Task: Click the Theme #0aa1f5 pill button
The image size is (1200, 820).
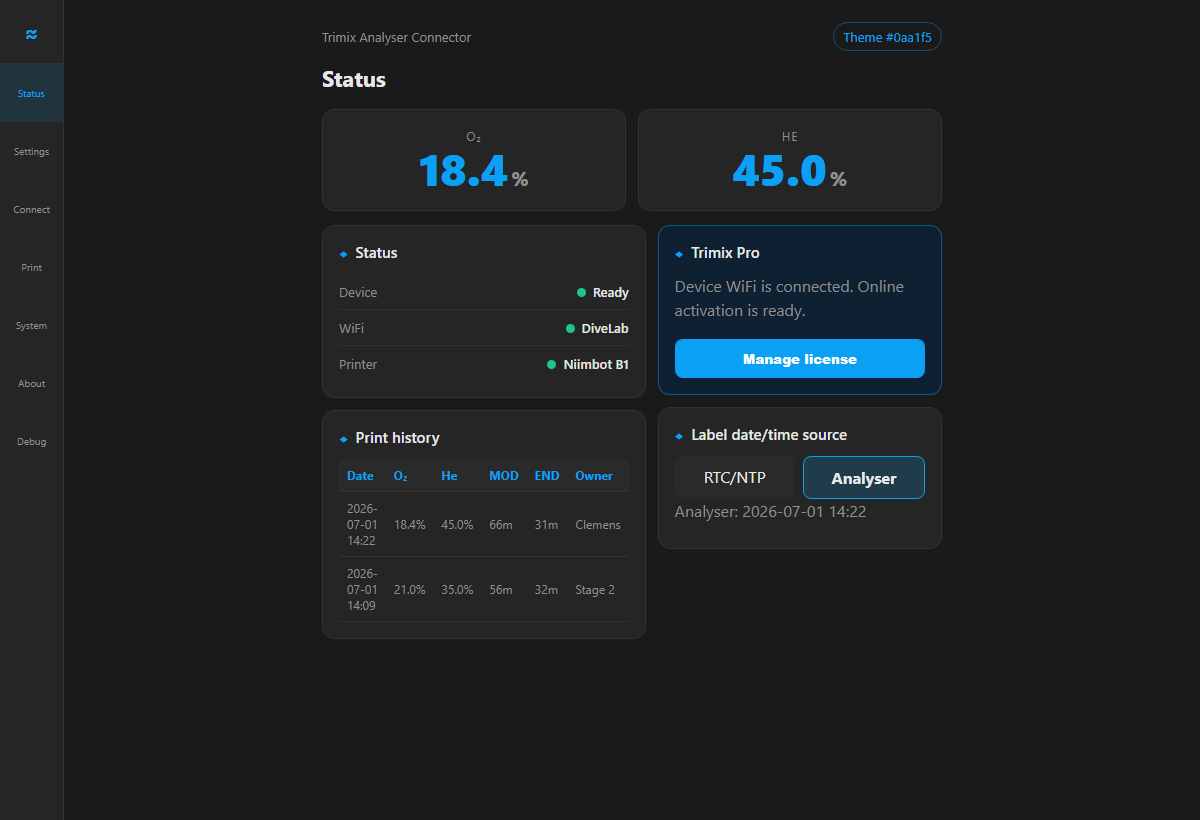Action: 887,37
